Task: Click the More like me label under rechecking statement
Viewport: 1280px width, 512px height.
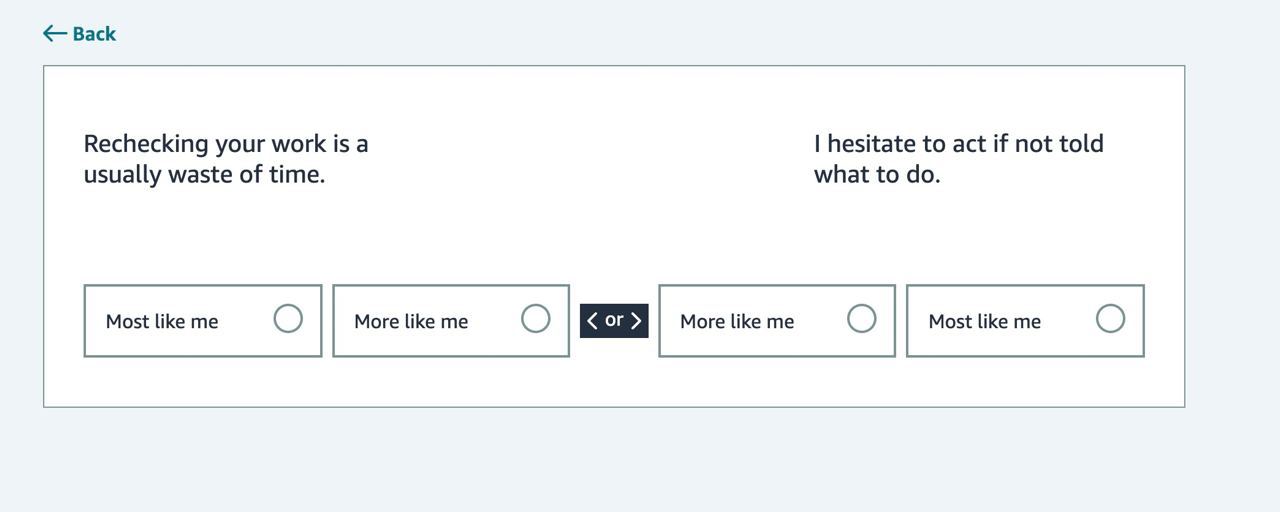Action: point(411,321)
